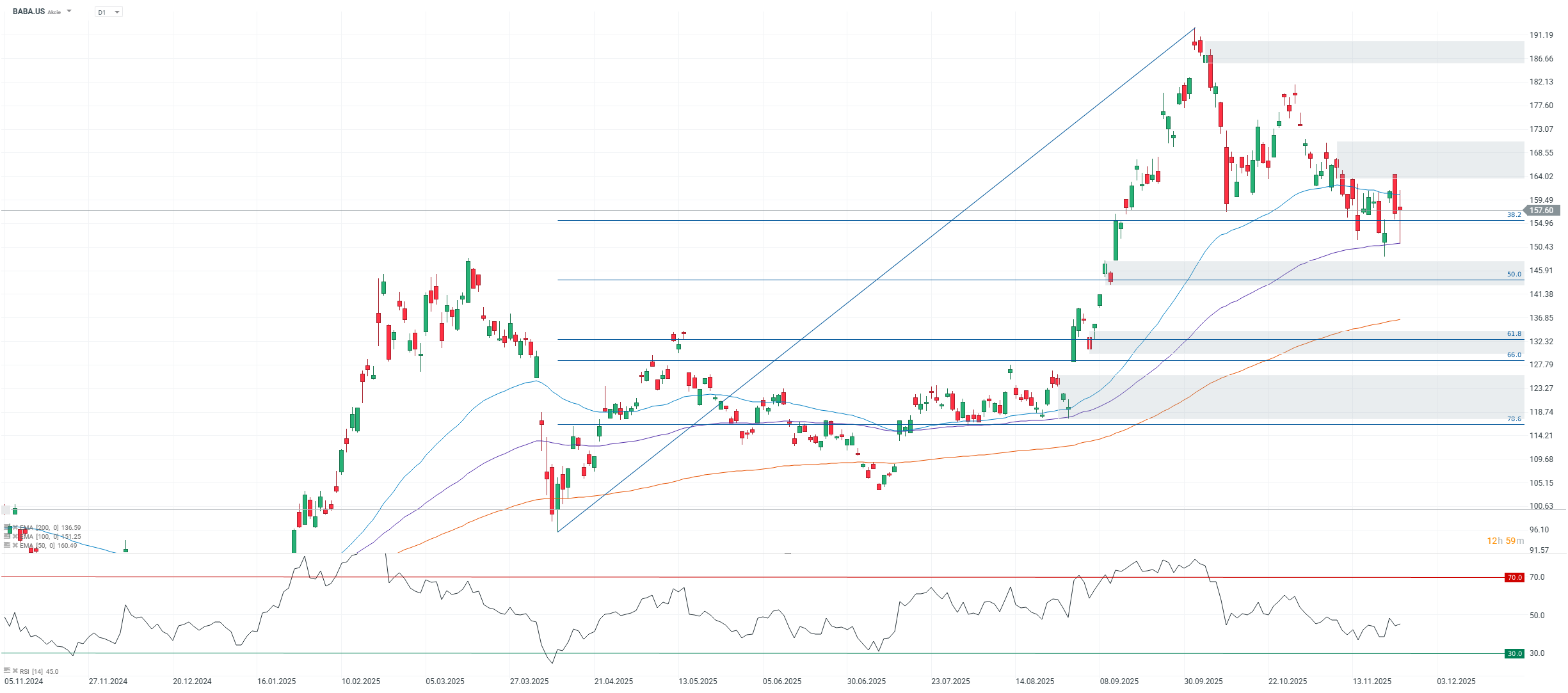Remove the EMA 50 indicator with X
The height and width of the screenshot is (693, 1568).
pos(15,545)
